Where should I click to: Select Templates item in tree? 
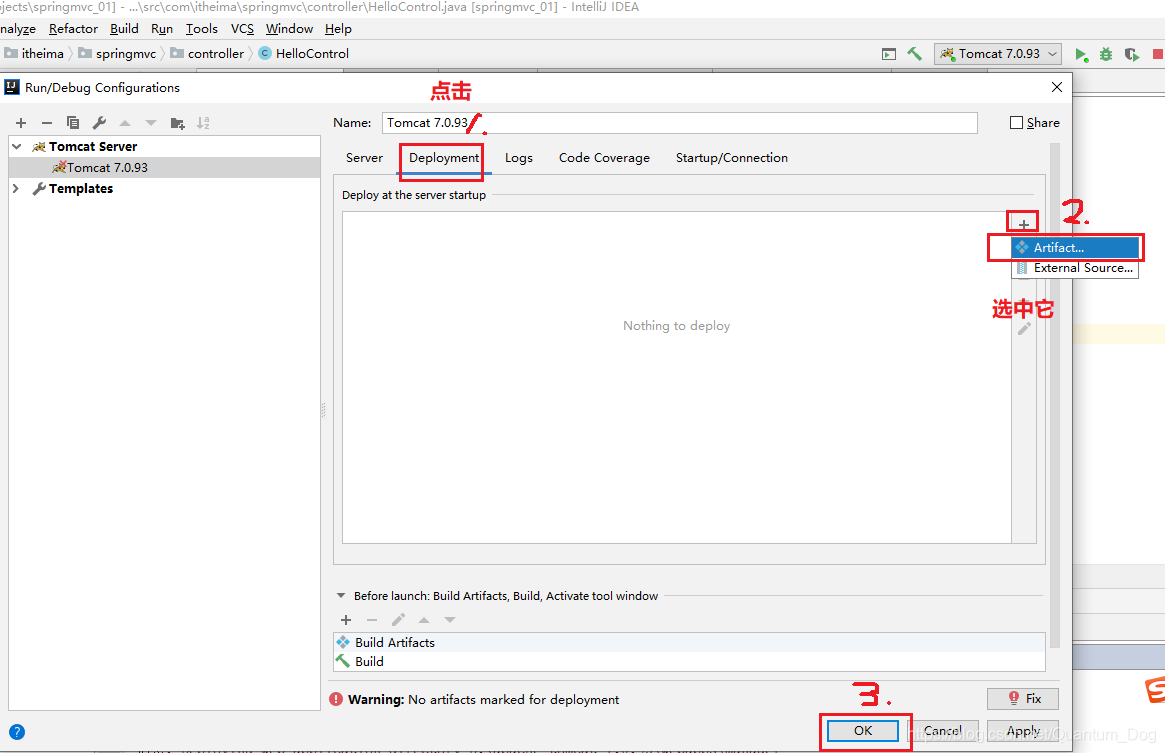[x=80, y=189]
